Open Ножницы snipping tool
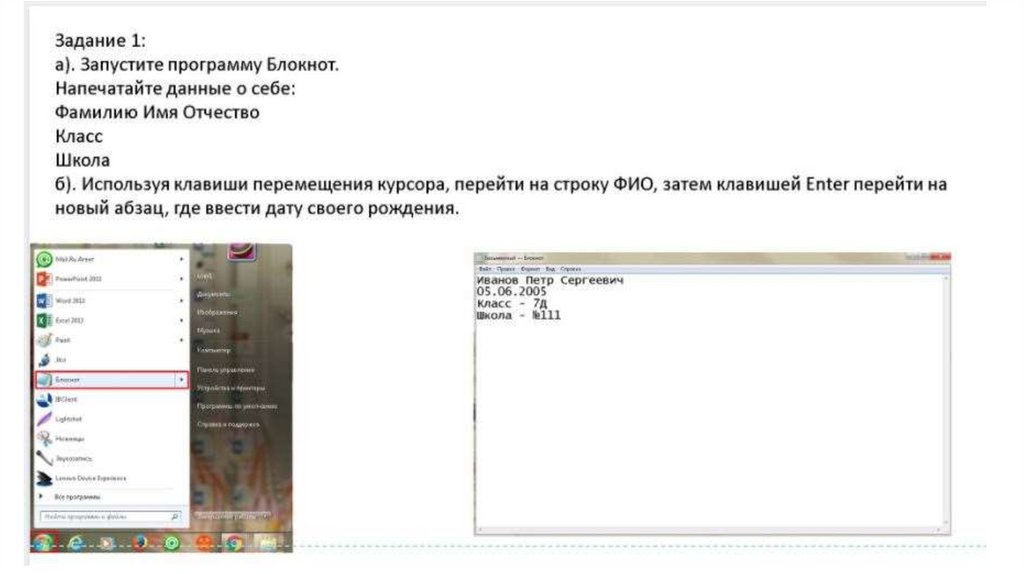The width and height of the screenshot is (1024, 574). click(x=111, y=438)
